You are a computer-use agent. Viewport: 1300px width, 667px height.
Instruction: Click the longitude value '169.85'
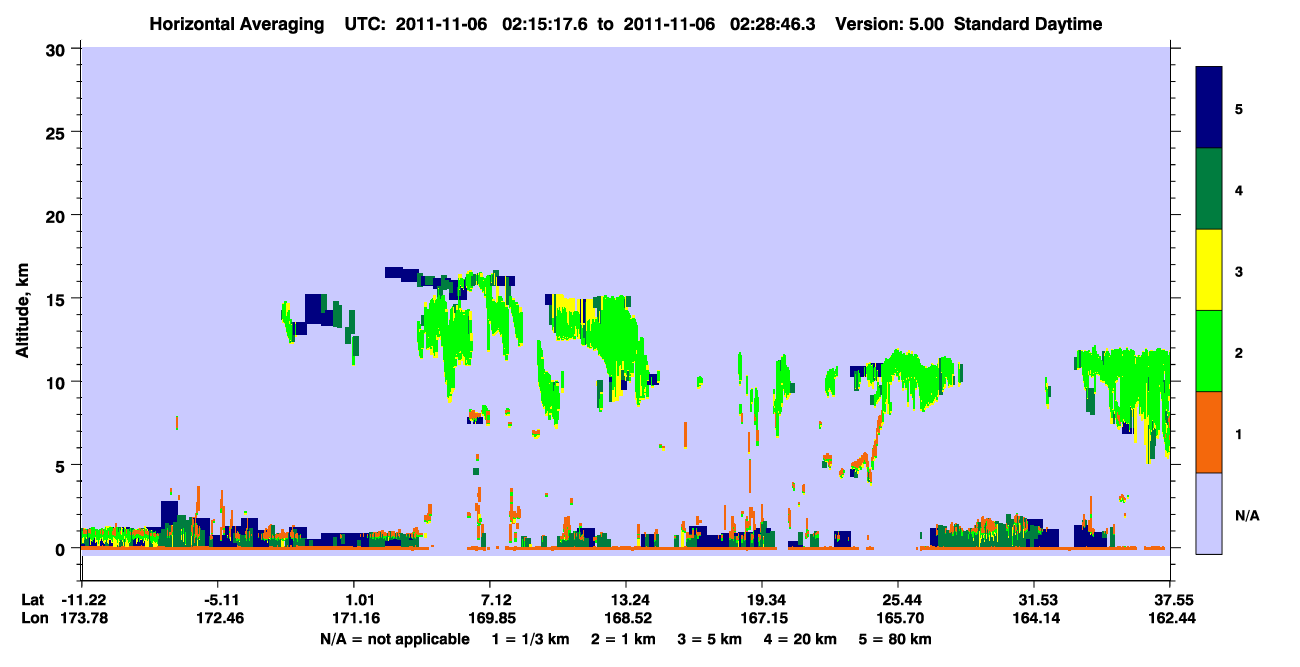coord(490,618)
